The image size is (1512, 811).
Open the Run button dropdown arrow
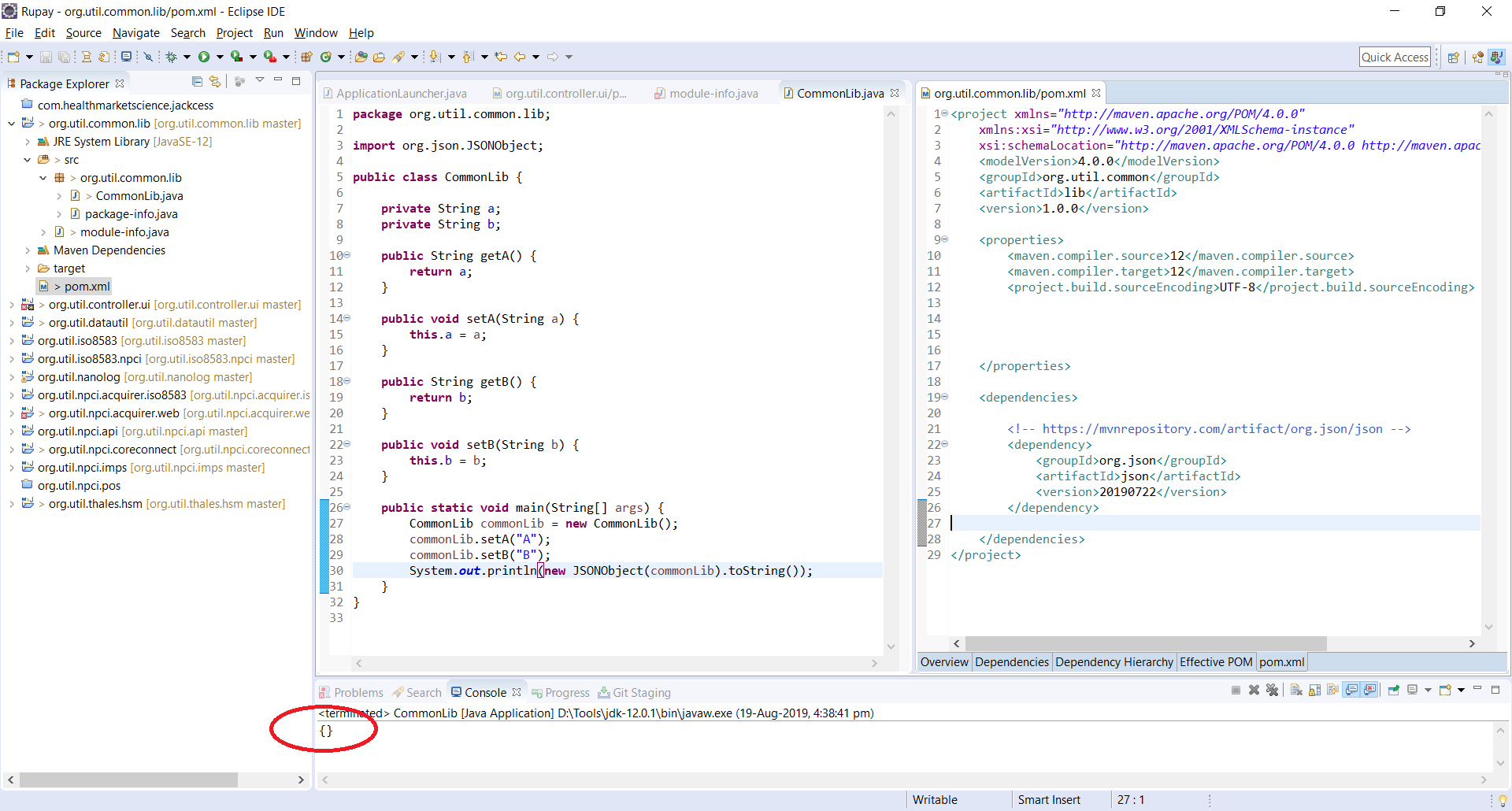(x=220, y=57)
